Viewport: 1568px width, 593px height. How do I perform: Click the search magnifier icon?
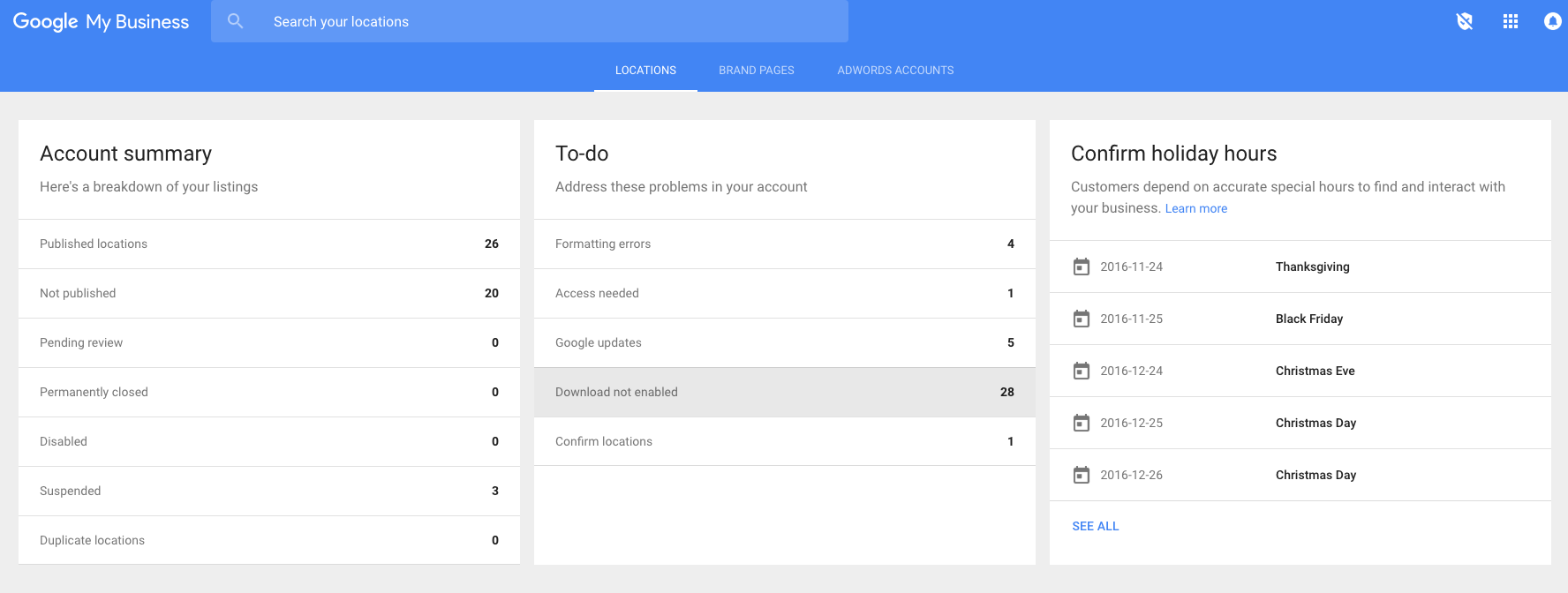coord(235,21)
